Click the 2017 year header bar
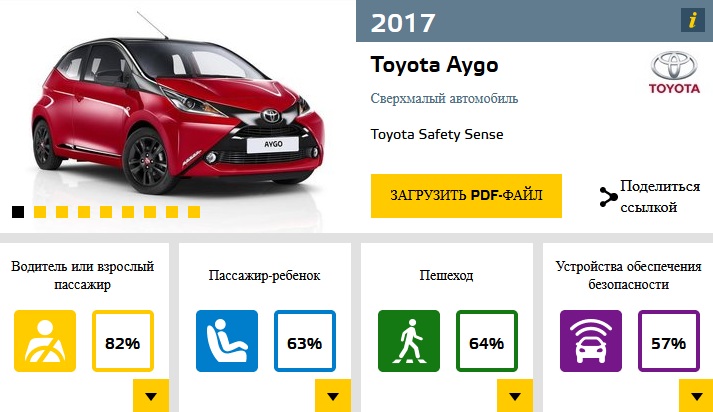This screenshot has height=412, width=713. 534,21
